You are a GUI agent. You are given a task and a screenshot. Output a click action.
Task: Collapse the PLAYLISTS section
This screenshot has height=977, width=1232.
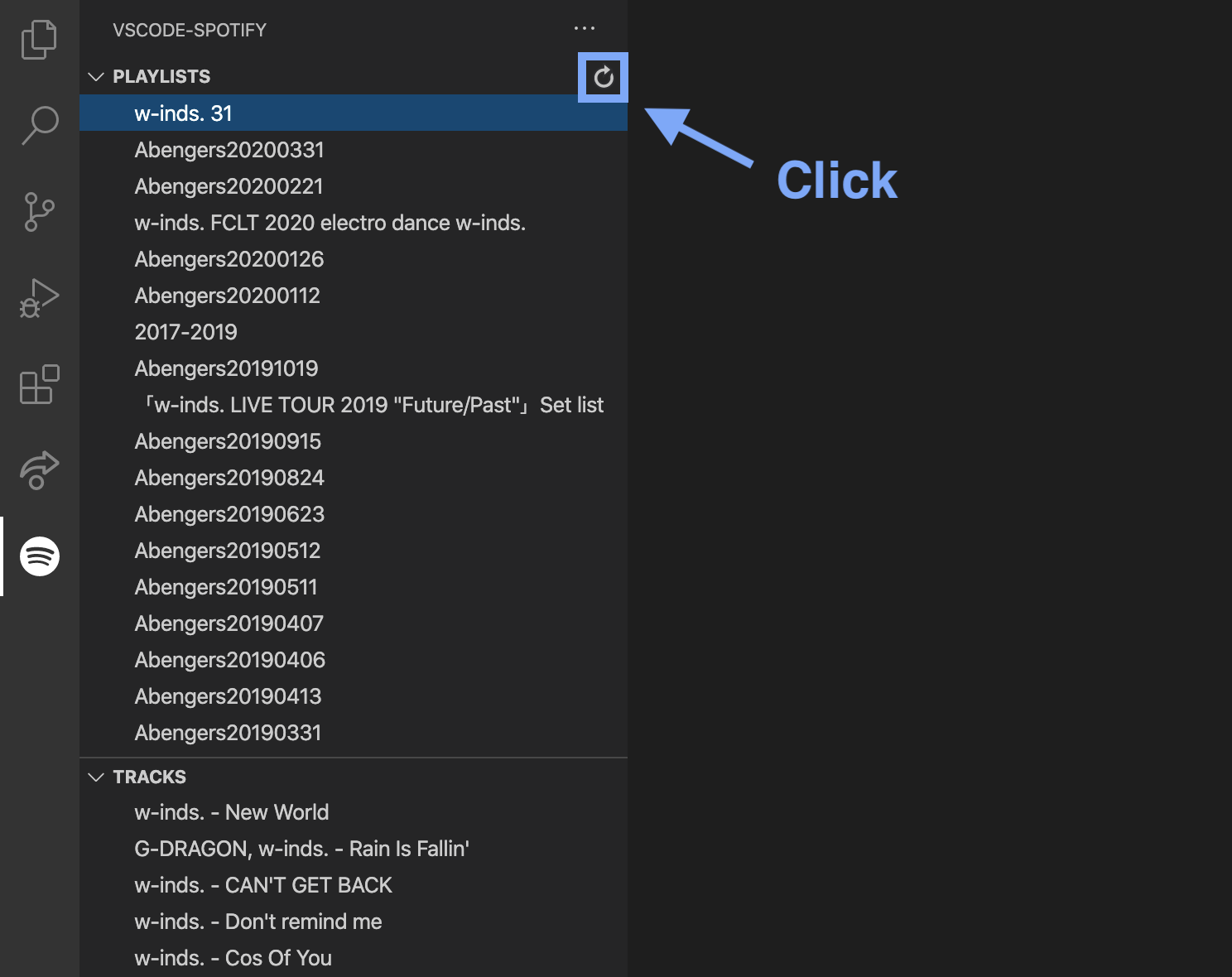96,76
